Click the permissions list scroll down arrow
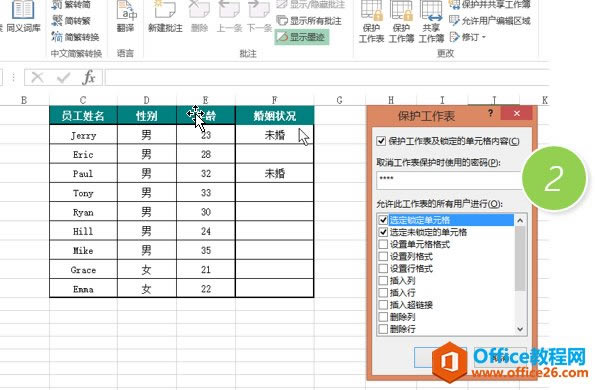Image resolution: width=595 pixels, height=390 pixels. click(x=520, y=329)
